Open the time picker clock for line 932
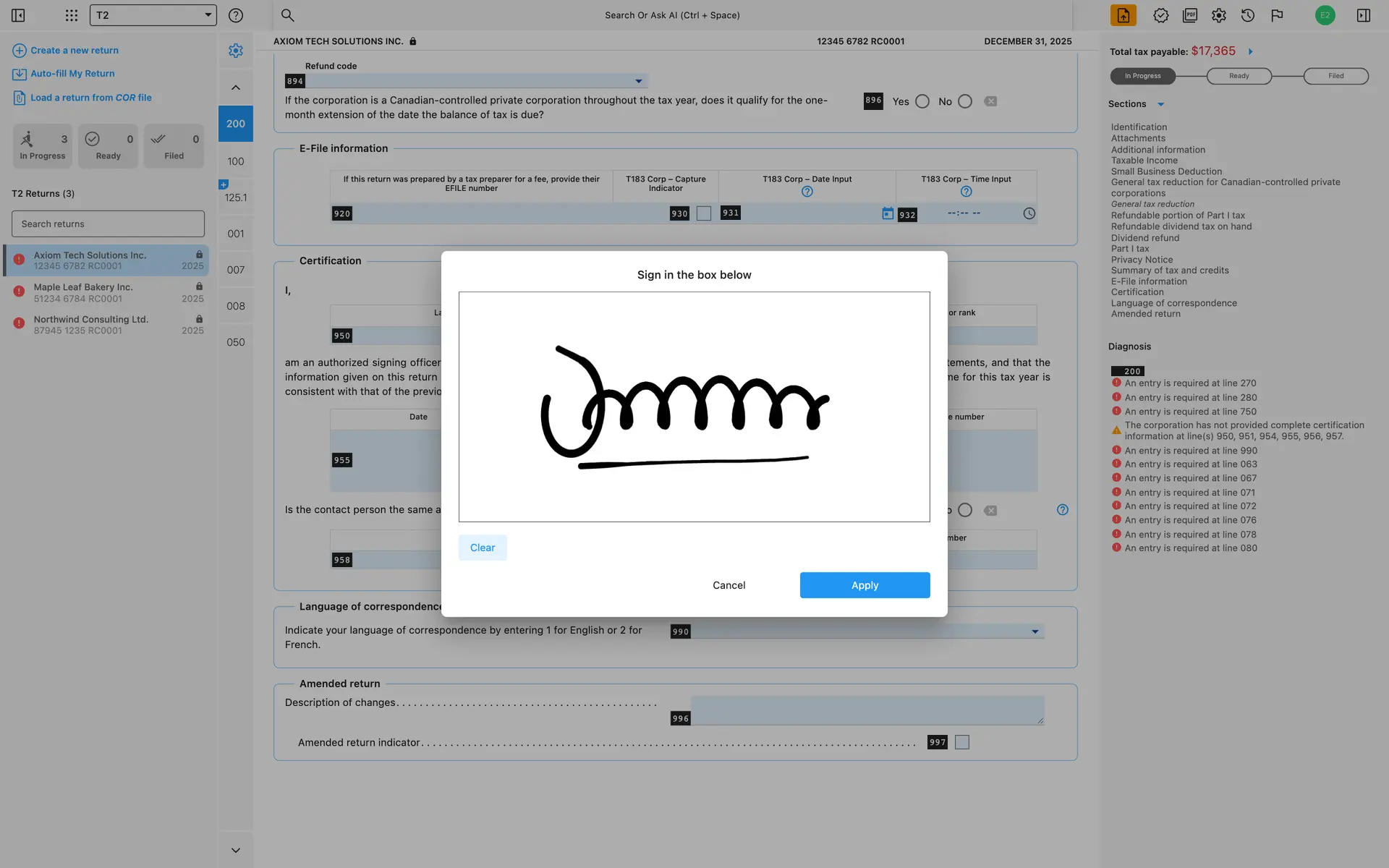1389x868 pixels. 1029,213
